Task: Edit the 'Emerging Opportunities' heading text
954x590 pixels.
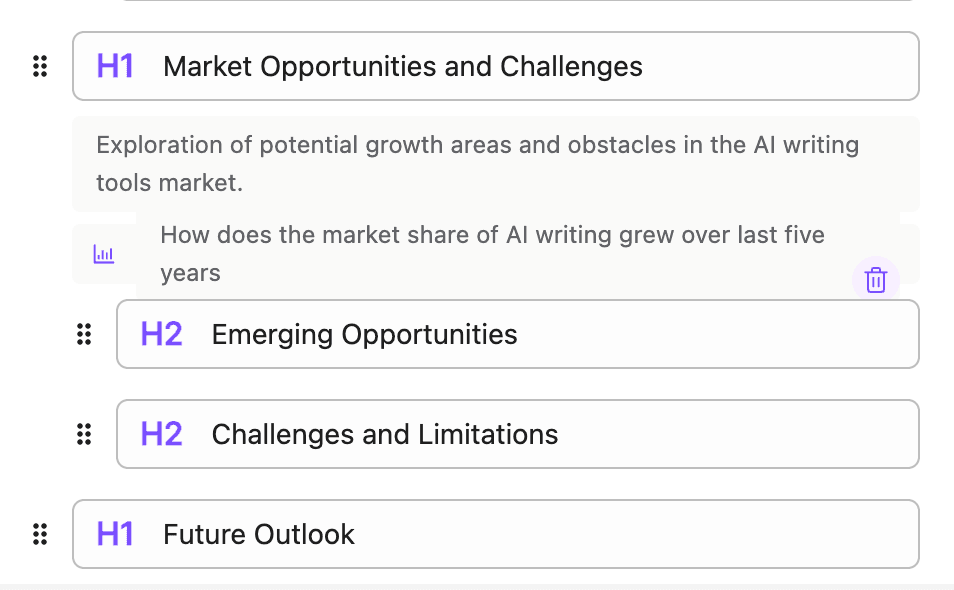Action: (x=364, y=334)
